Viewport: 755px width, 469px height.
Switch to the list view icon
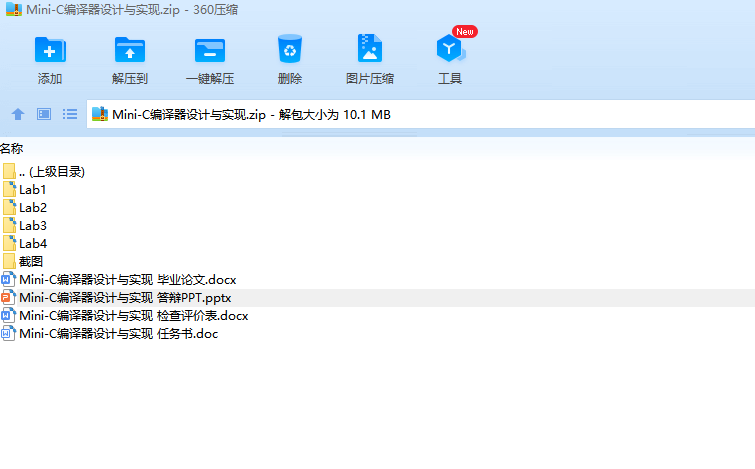(70, 114)
